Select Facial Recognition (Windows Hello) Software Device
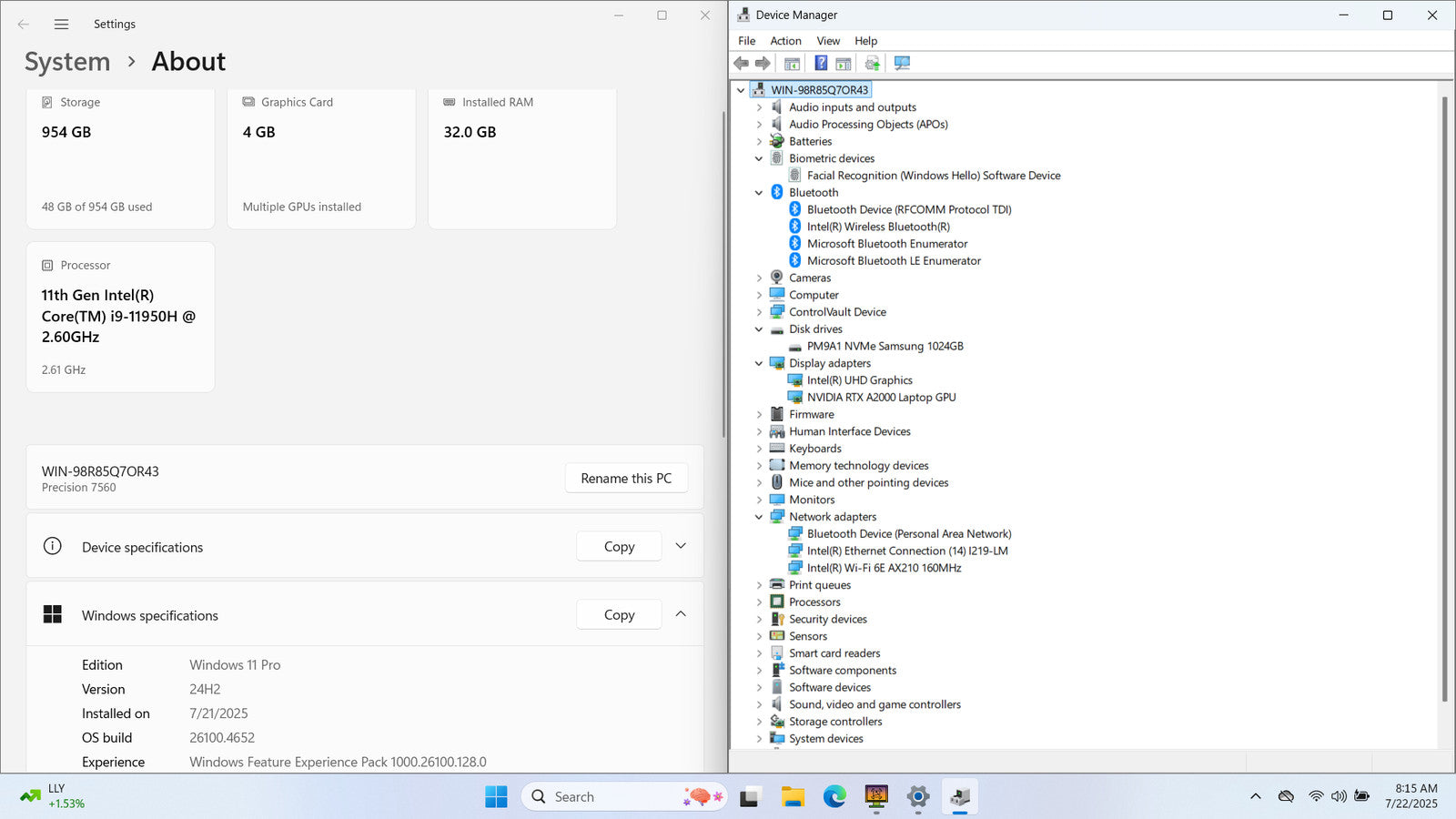 click(x=934, y=176)
